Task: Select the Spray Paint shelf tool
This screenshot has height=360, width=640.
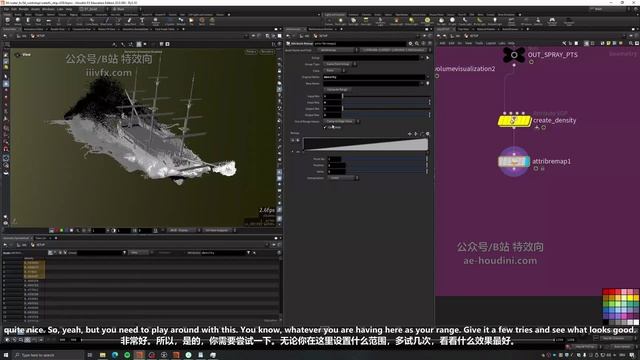Action: [129, 21]
